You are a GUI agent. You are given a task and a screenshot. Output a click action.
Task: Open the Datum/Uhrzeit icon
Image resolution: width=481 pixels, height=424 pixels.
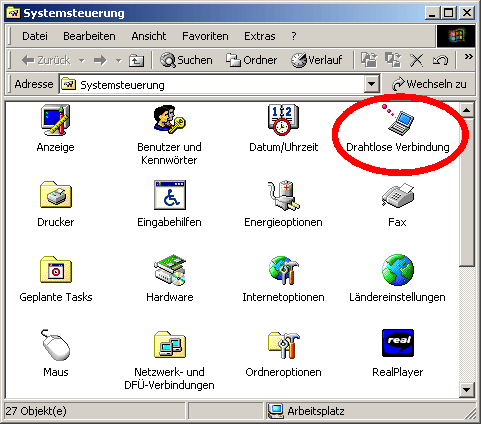(283, 119)
